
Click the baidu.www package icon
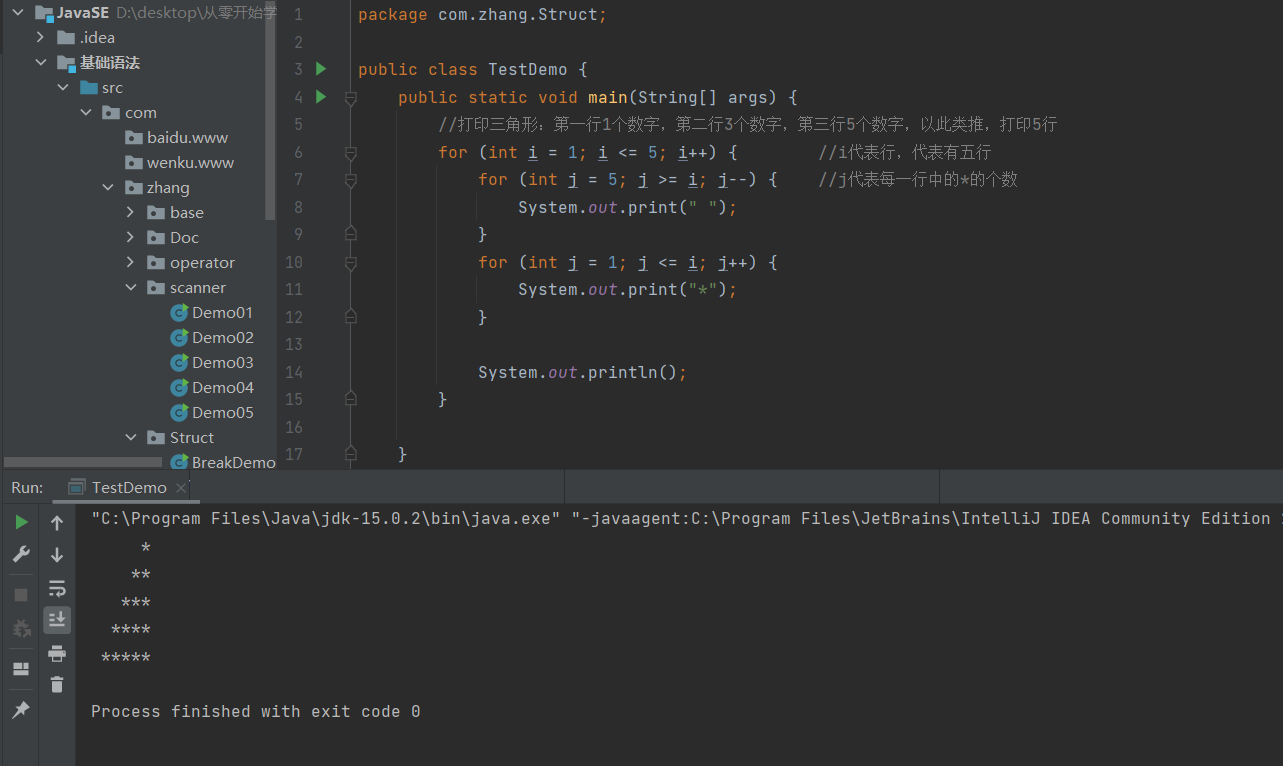pos(134,137)
